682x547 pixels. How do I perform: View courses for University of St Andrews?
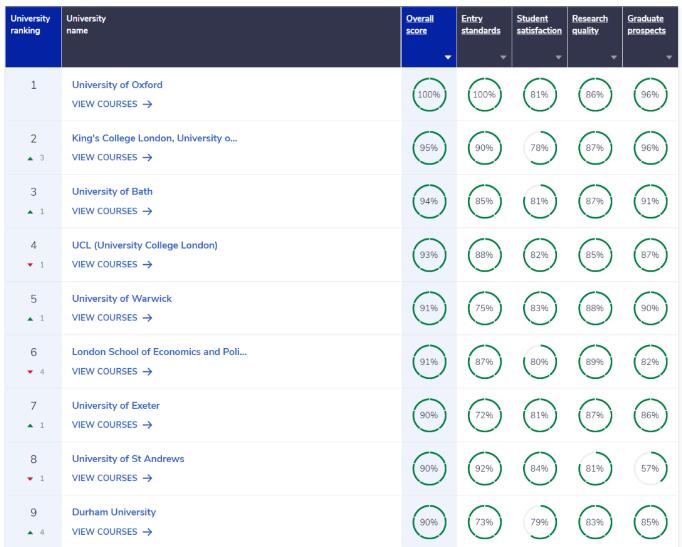tap(112, 478)
